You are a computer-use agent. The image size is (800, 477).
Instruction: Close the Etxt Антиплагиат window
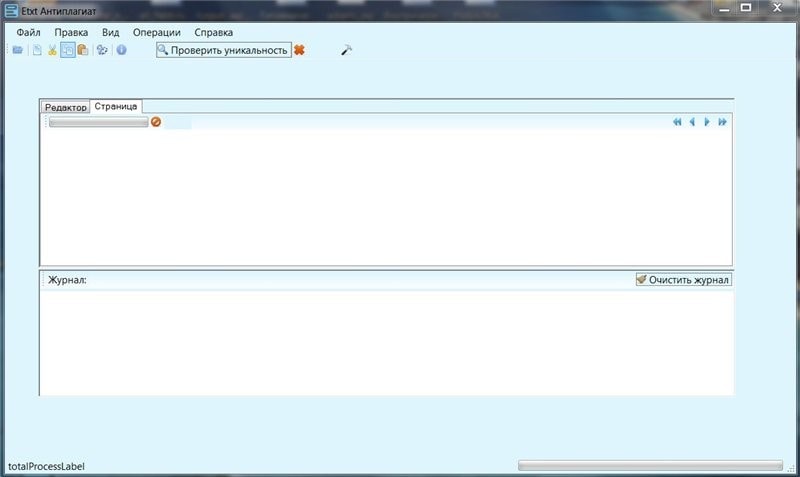(777, 8)
